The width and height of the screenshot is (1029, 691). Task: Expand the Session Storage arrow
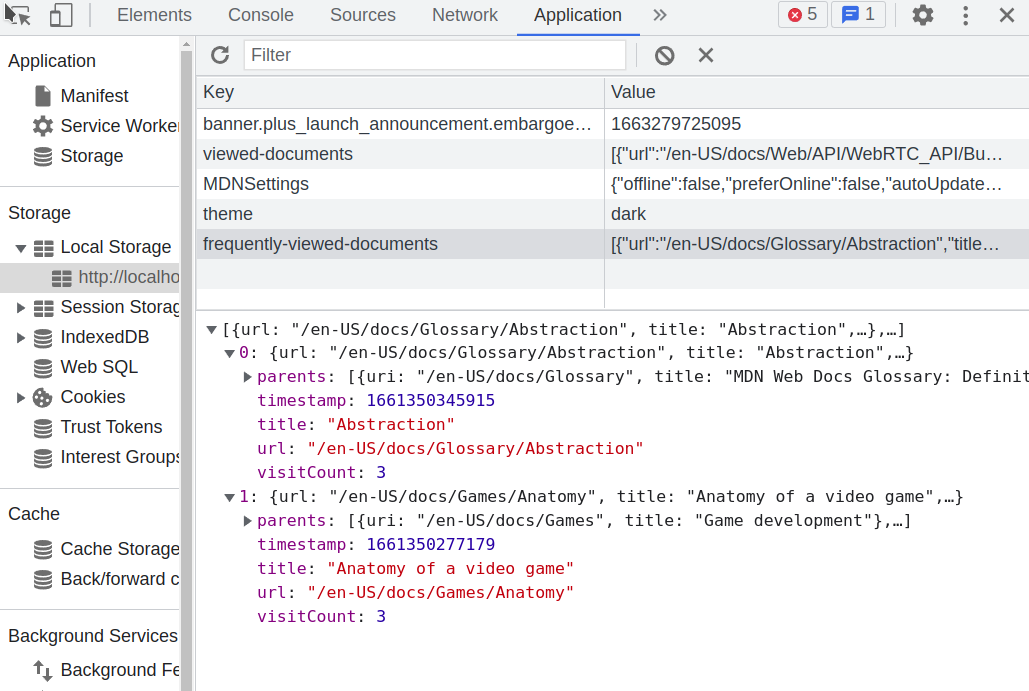(20, 308)
